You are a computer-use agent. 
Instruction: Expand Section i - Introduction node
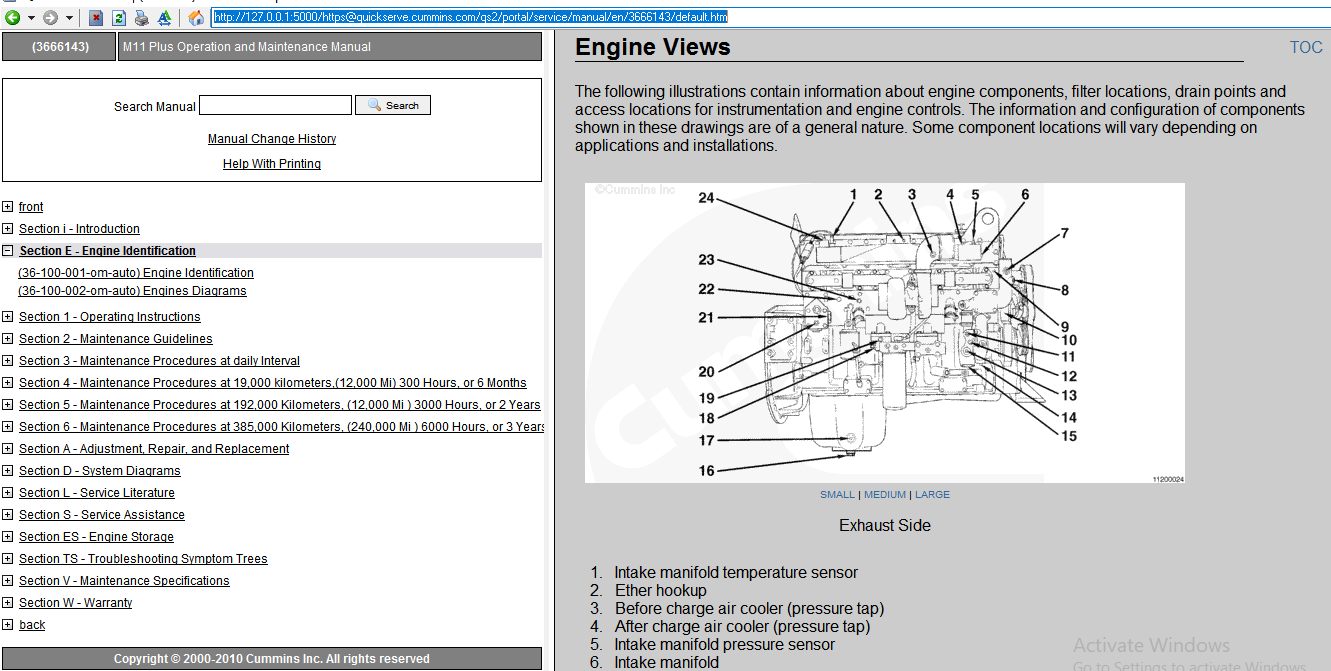point(8,229)
